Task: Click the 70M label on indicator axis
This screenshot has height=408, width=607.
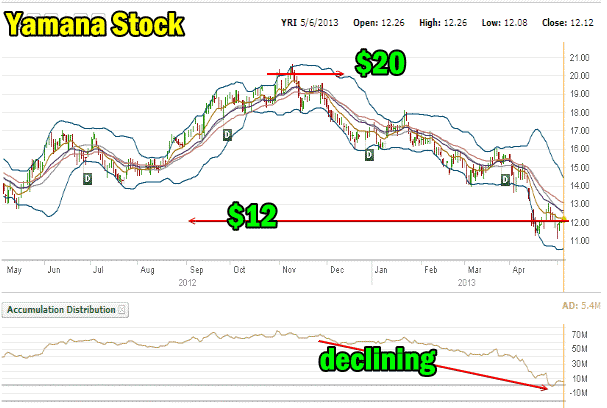Action: coord(580,334)
